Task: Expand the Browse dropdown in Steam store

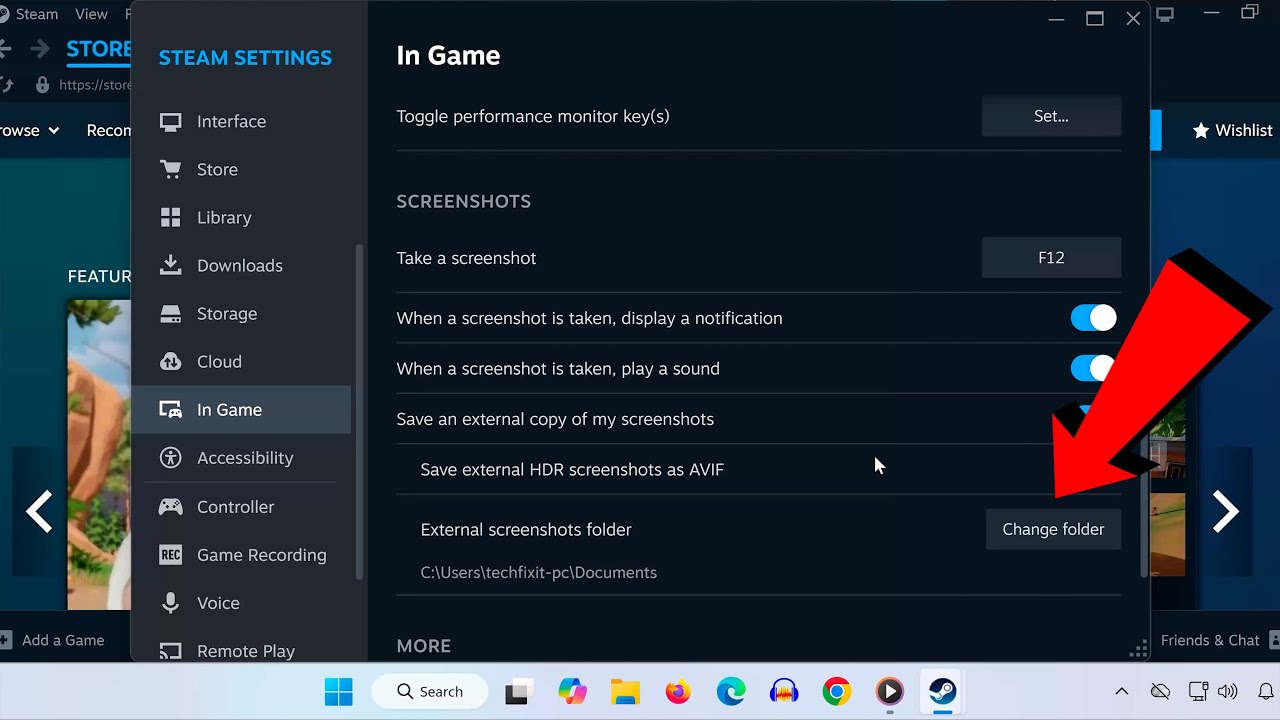Action: (x=30, y=130)
